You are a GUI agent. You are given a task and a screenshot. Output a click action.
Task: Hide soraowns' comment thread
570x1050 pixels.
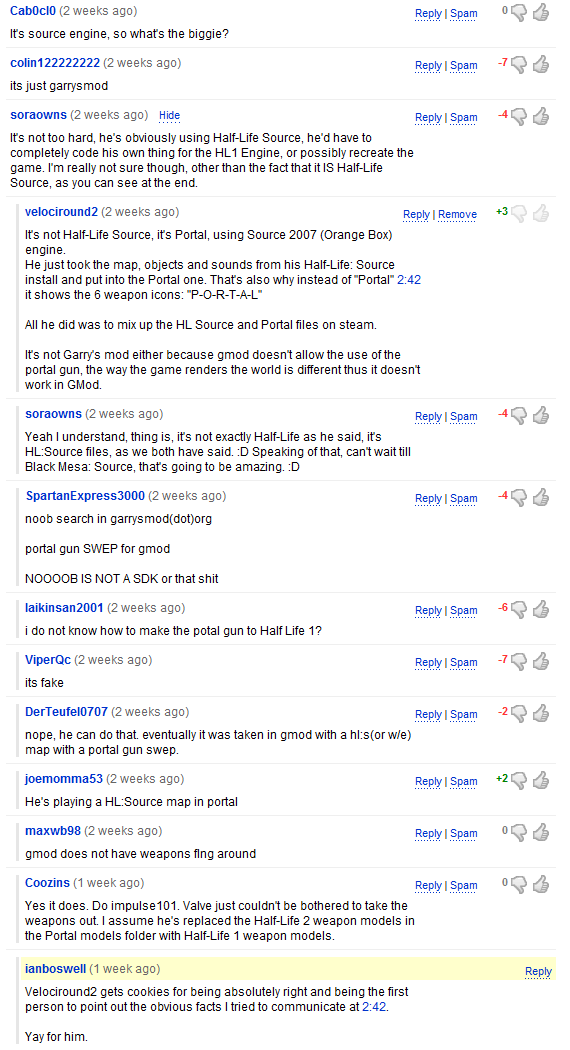[x=169, y=115]
